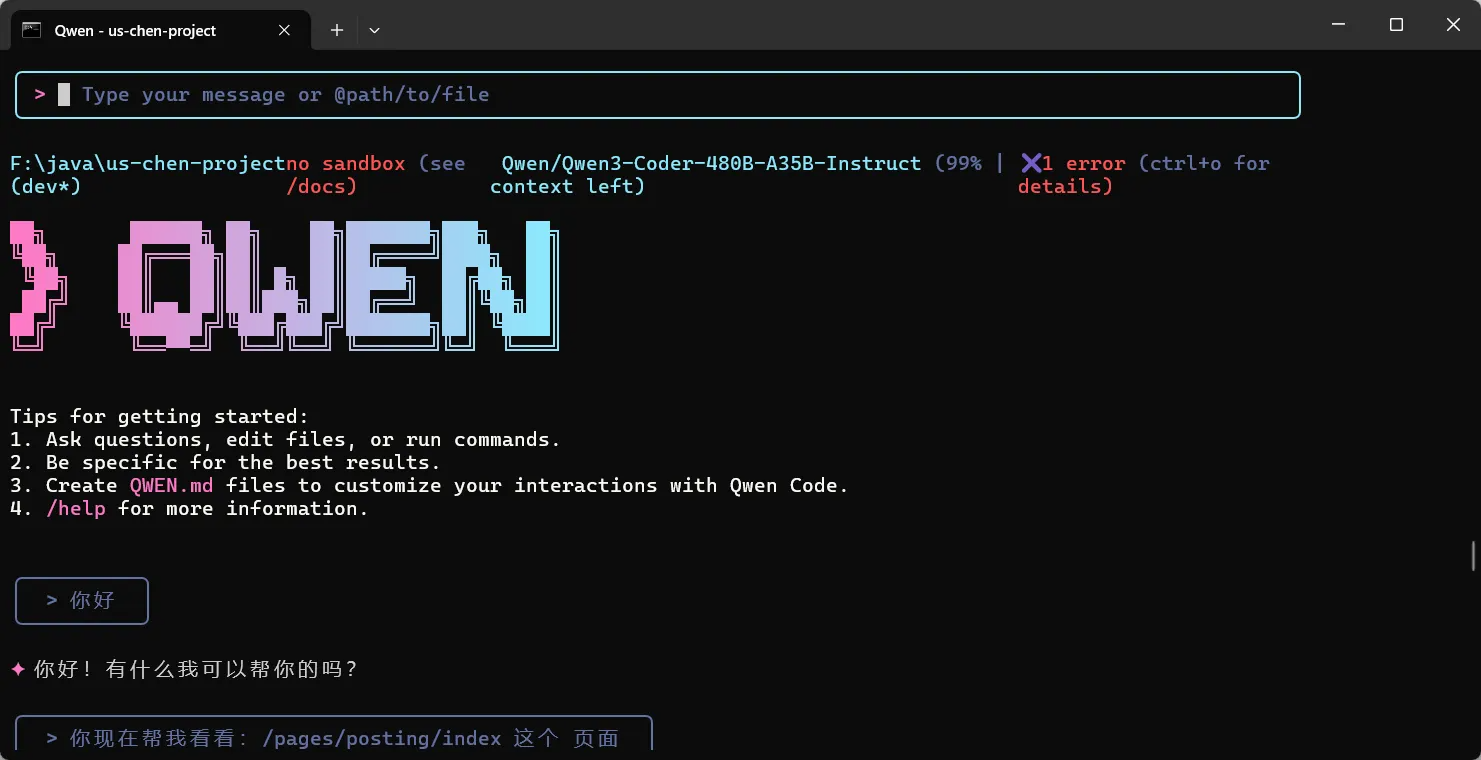The width and height of the screenshot is (1481, 760).
Task: Minimize the terminal window
Action: point(1339,25)
